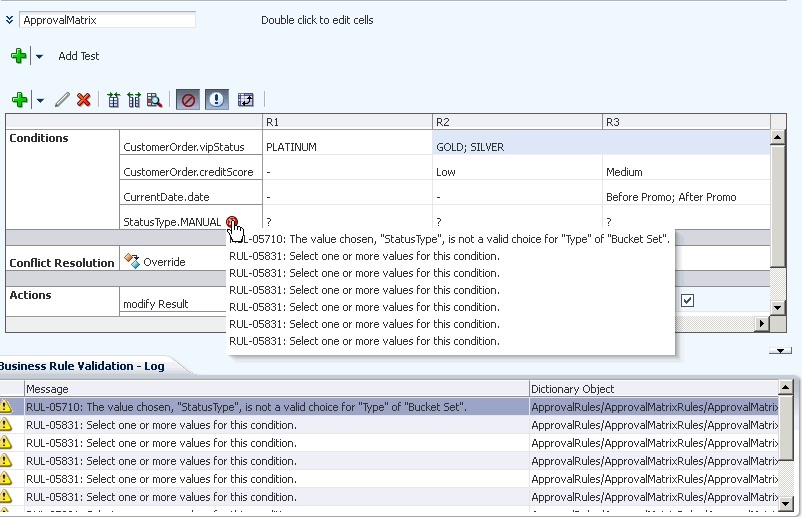Click the green plus Add Test icon
802x517 pixels.
[x=19, y=56]
